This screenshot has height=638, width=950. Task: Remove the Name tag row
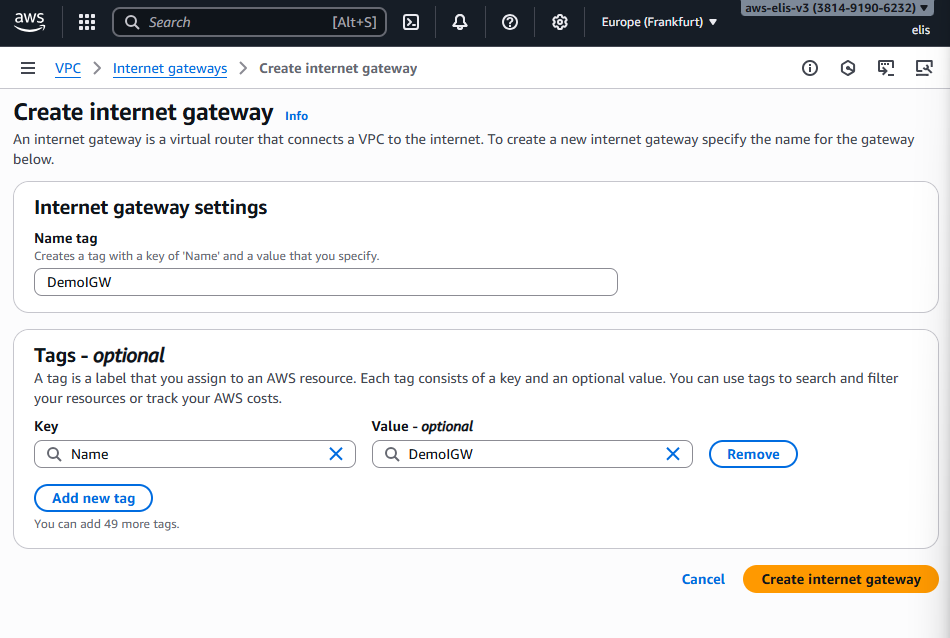[752, 454]
